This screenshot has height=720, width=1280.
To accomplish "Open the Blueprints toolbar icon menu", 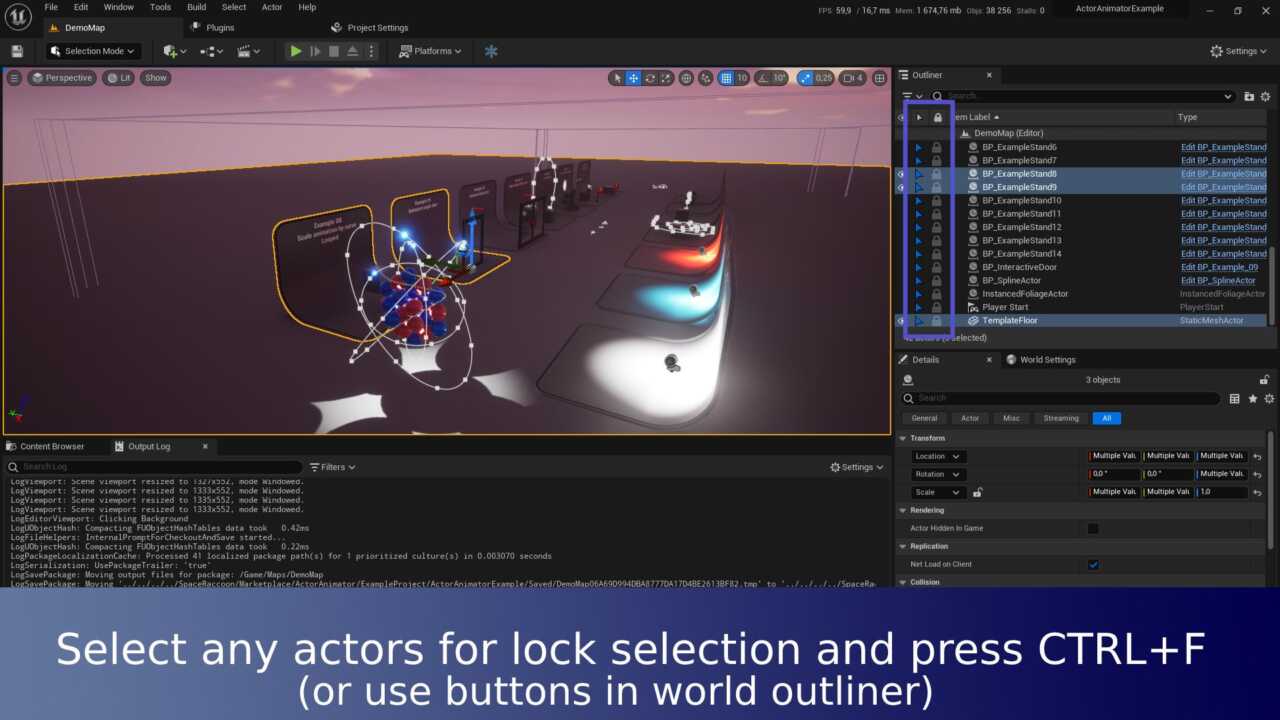I will [212, 51].
